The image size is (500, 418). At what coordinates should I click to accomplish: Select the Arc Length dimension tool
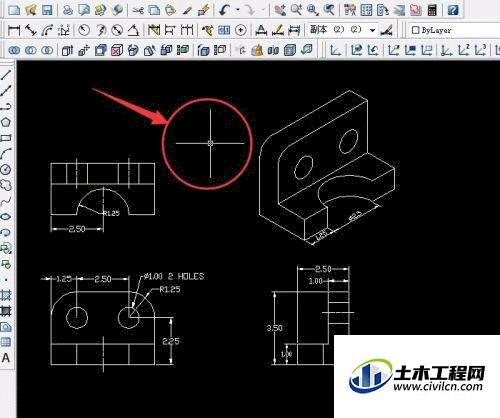click(47, 30)
